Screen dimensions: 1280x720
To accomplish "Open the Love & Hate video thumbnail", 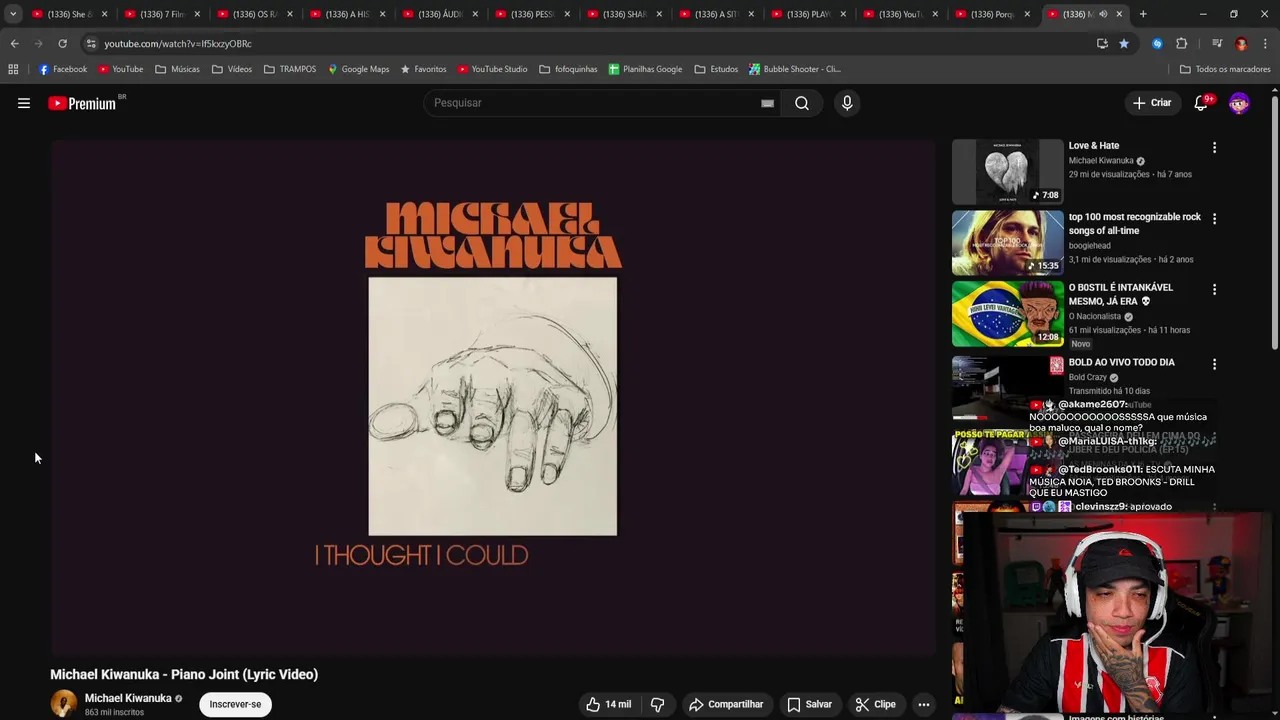I will point(1007,171).
